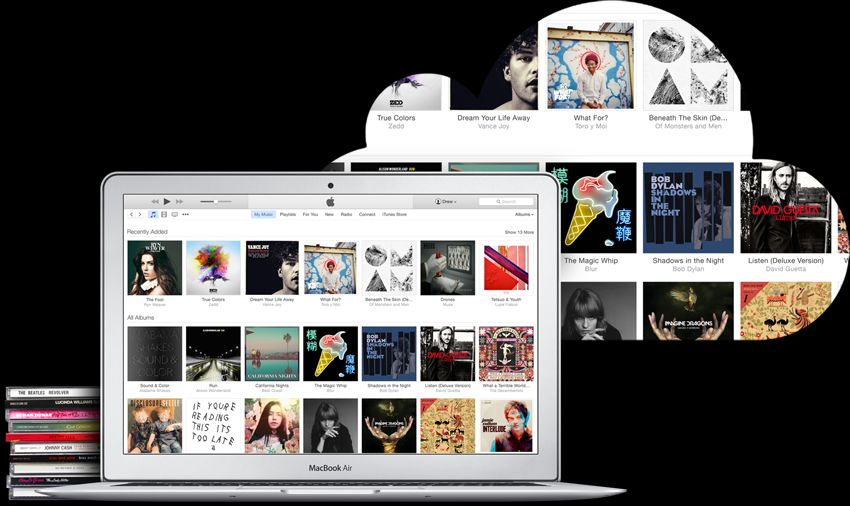
Task: Open What For? album cover on laptop
Action: pyautogui.click(x=331, y=268)
